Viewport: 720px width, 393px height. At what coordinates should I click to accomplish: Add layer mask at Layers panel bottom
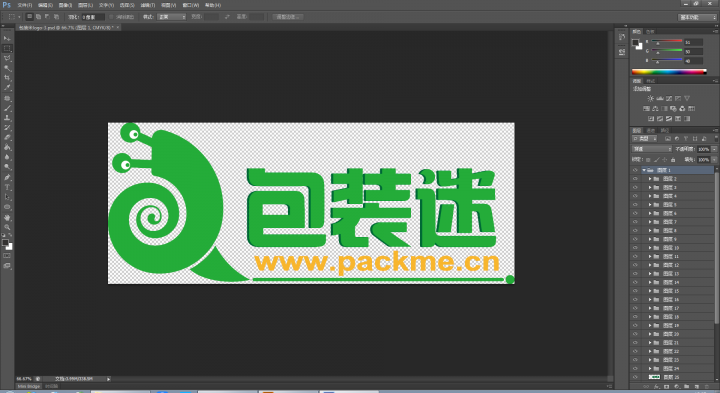click(x=666, y=387)
